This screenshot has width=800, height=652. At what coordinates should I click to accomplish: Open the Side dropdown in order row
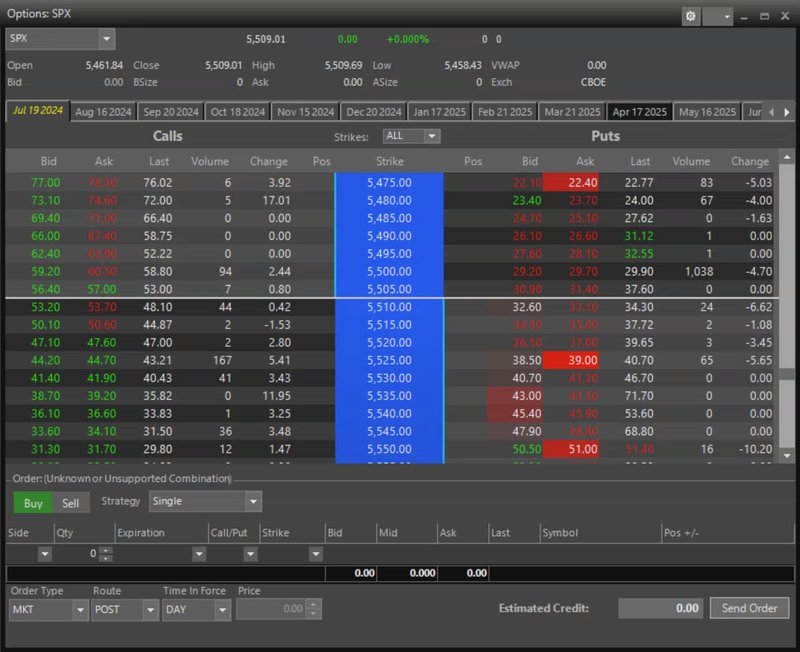45,554
